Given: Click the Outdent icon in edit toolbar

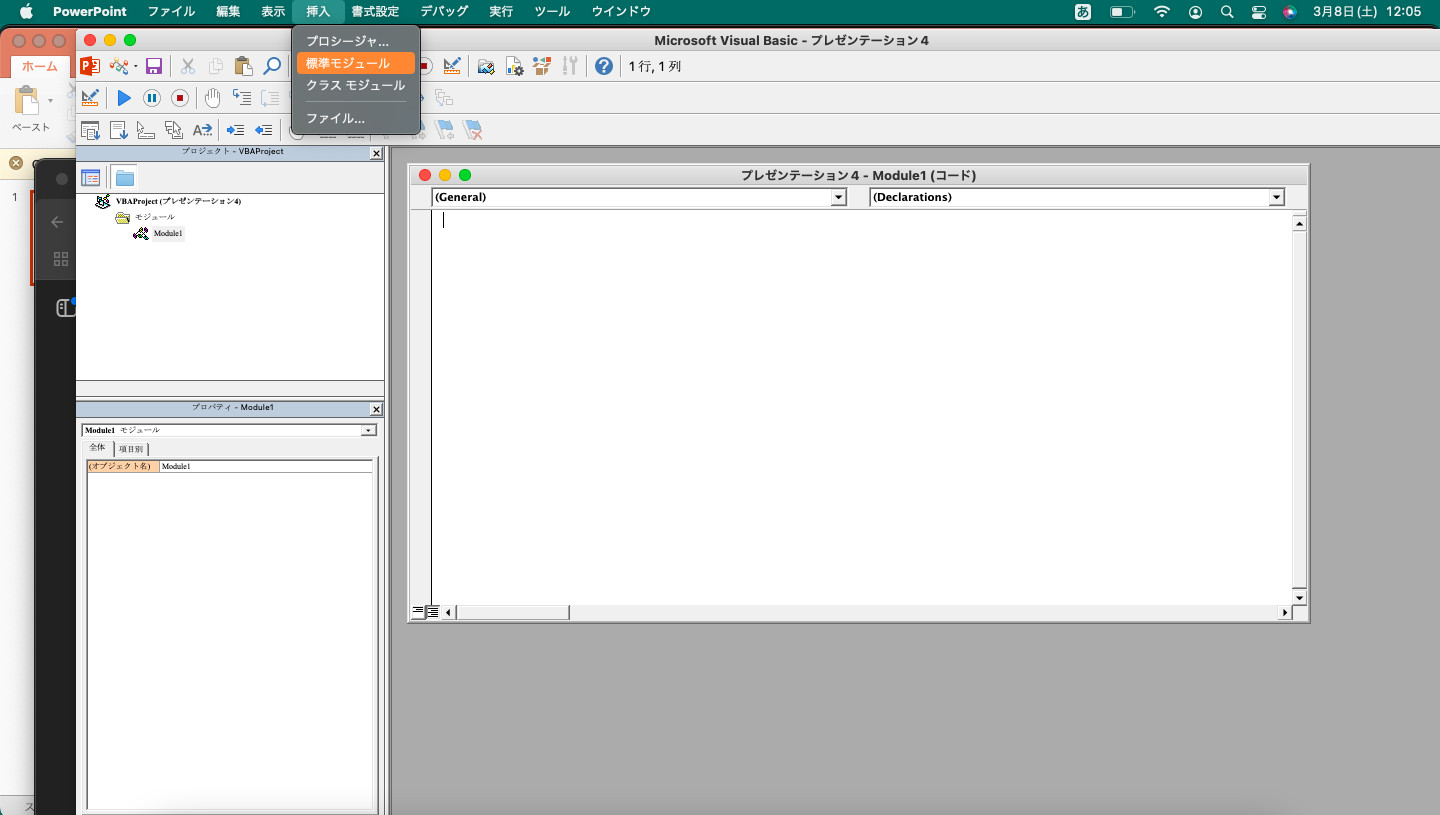Looking at the screenshot, I should (x=263, y=130).
